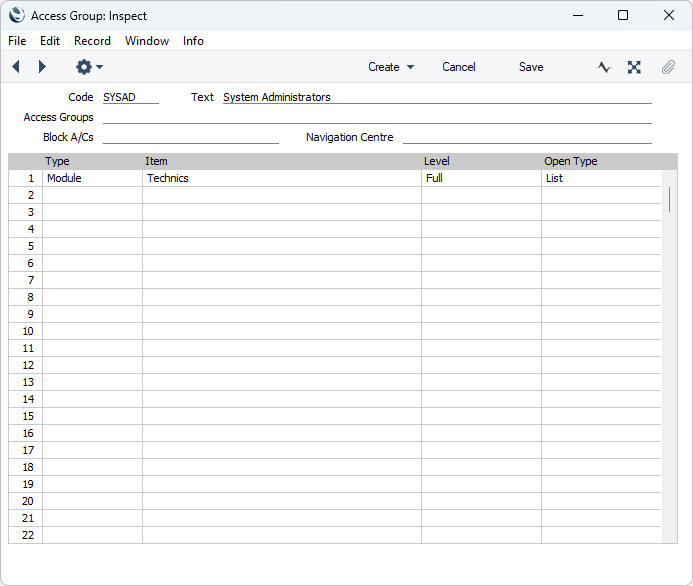
Task: Select the Module cell in row 1
Action: [x=92, y=178]
